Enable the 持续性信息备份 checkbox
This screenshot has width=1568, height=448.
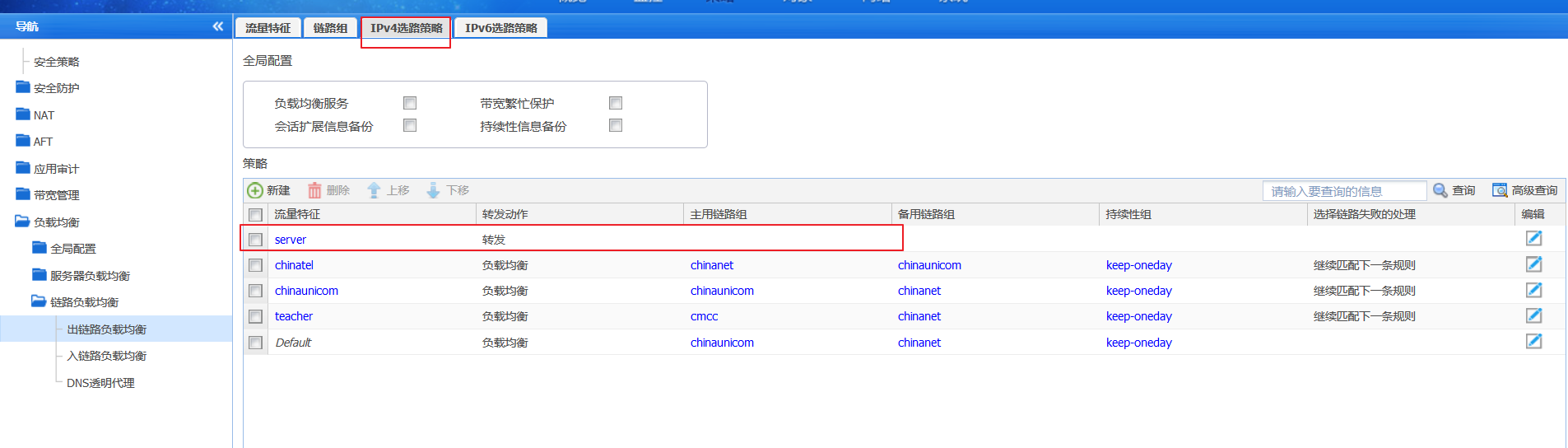pyautogui.click(x=616, y=125)
